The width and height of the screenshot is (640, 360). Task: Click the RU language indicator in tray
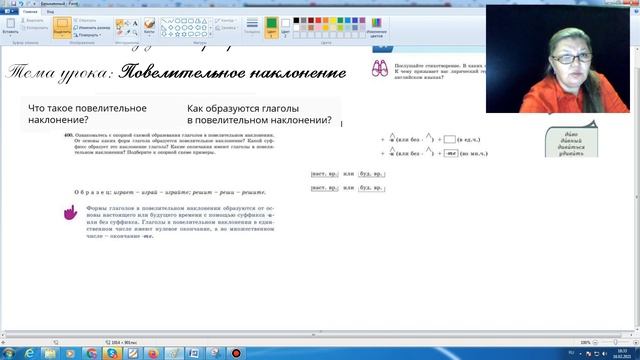[x=571, y=353]
